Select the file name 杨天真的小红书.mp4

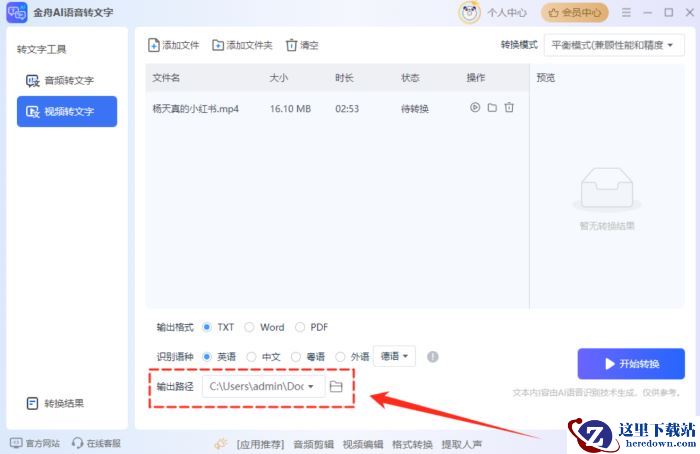tap(196, 109)
